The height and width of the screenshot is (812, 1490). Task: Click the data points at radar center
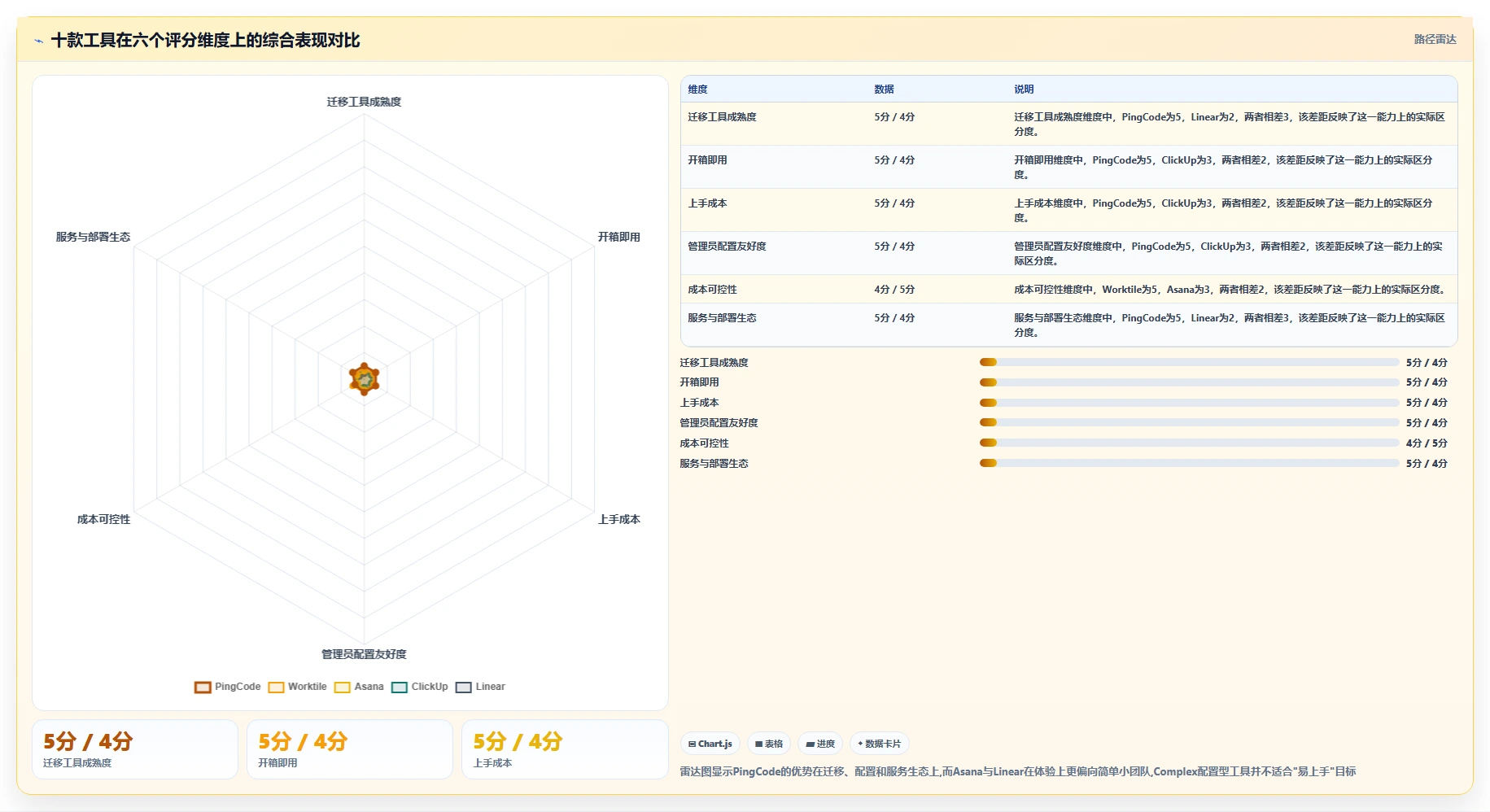pos(364,379)
